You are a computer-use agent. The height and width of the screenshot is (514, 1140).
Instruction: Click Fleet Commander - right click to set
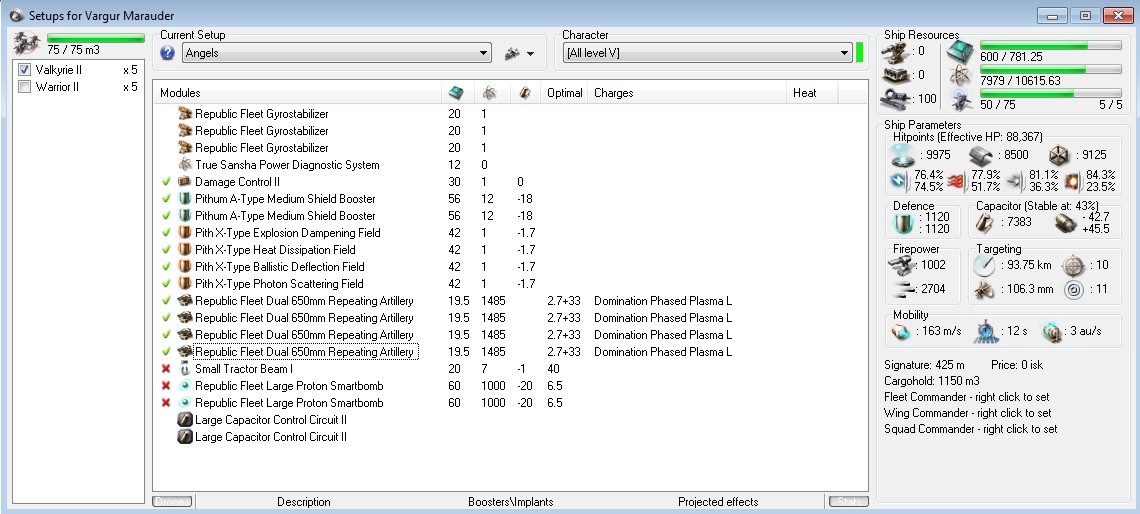pyautogui.click(x=966, y=397)
